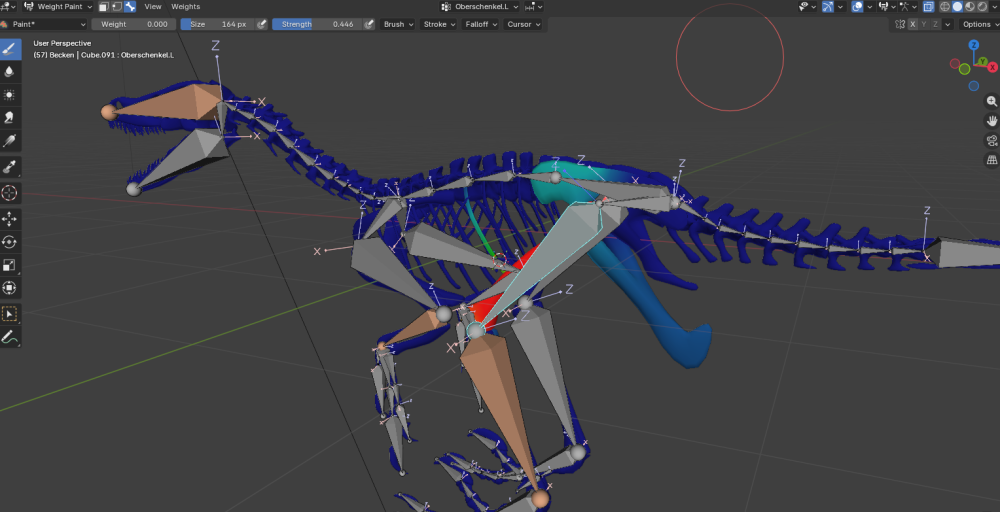Disable paint mask mode
Image resolution: width=1000 pixels, height=512 pixels.
pos(103,6)
